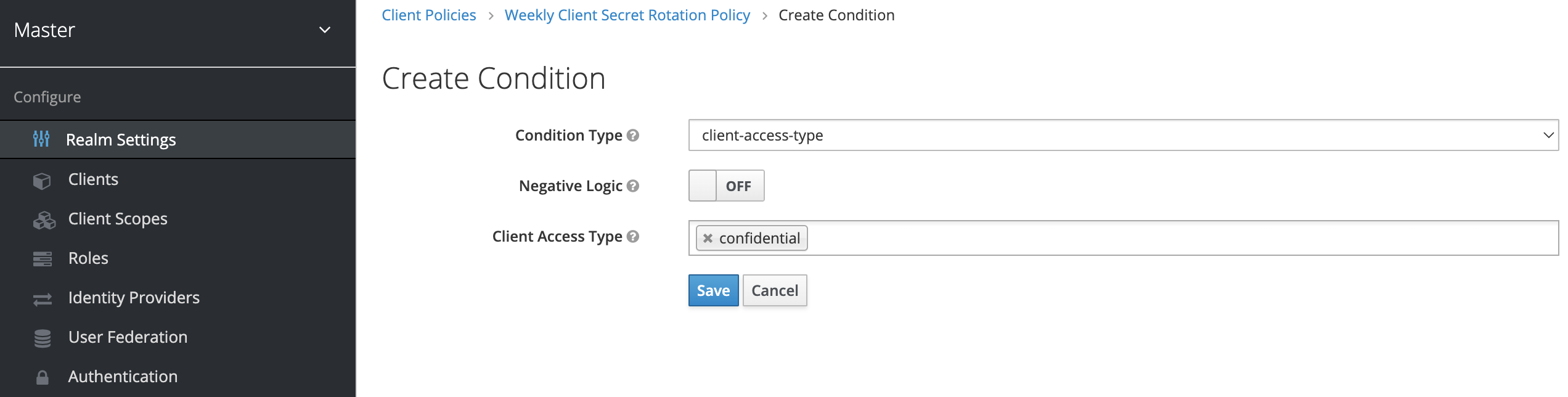The image size is (1568, 397).
Task: Cancel creating the condition
Action: 775,290
